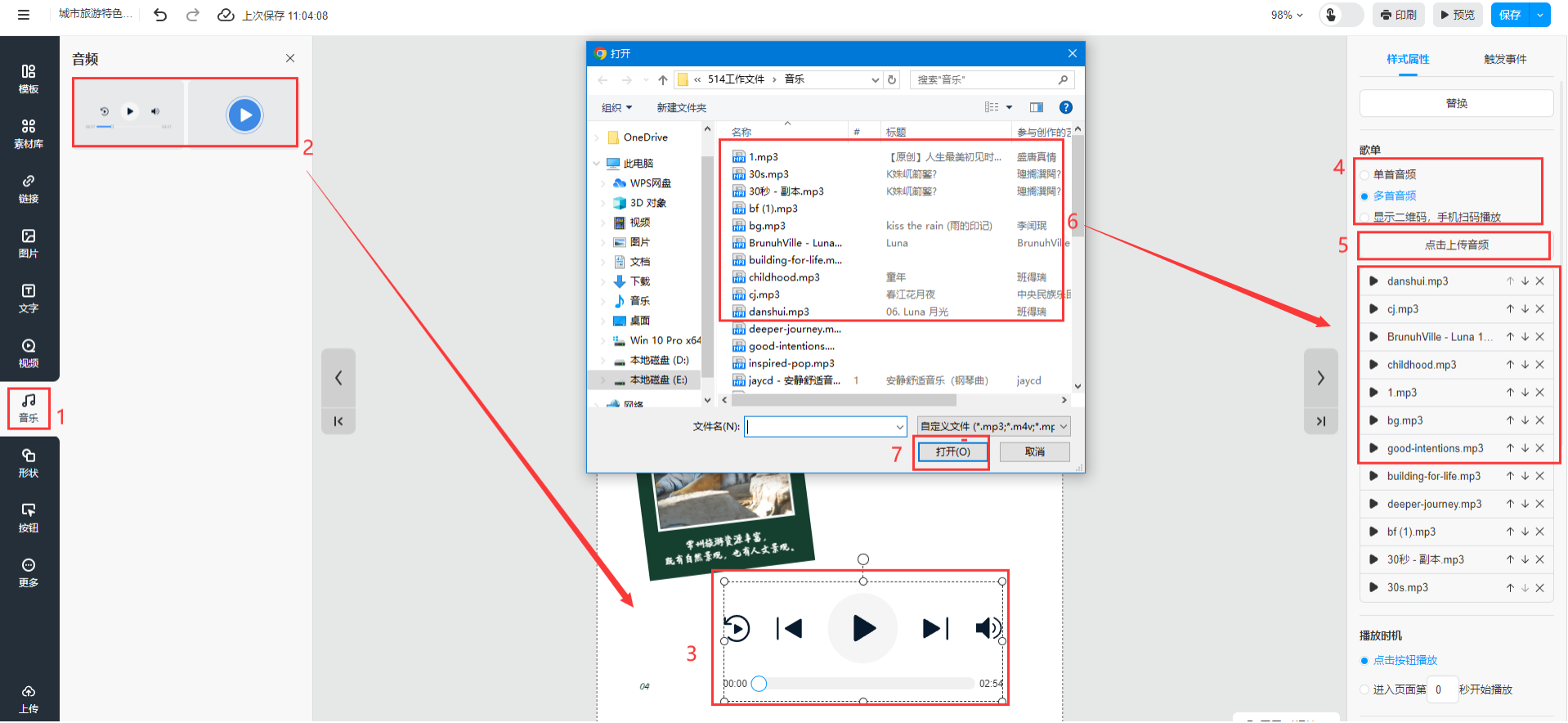The height and width of the screenshot is (723, 1568).
Task: Move cj.mp3 down in the playlist
Action: pyautogui.click(x=1525, y=309)
